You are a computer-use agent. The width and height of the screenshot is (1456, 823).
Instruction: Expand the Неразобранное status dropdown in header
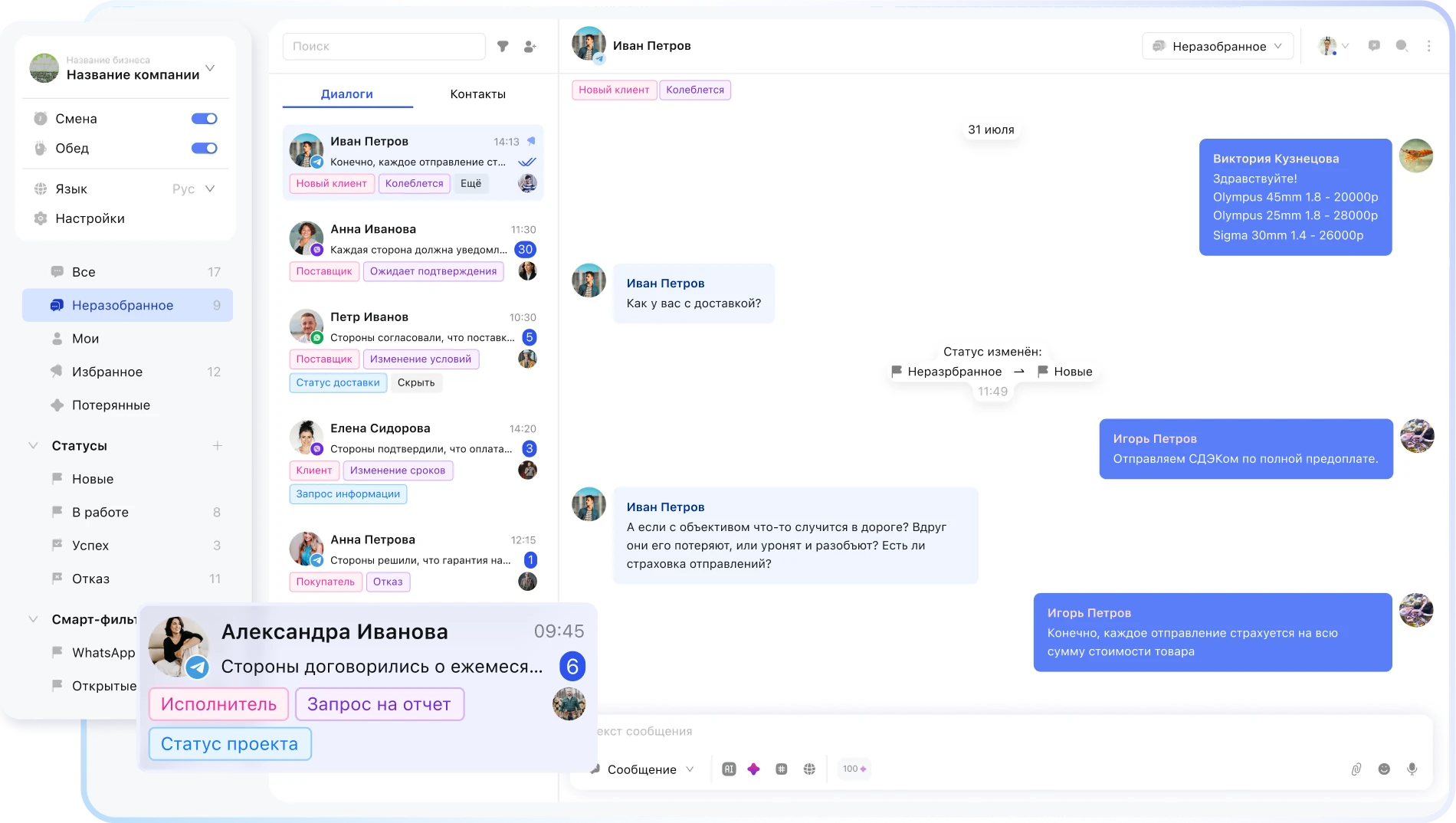tap(1217, 46)
